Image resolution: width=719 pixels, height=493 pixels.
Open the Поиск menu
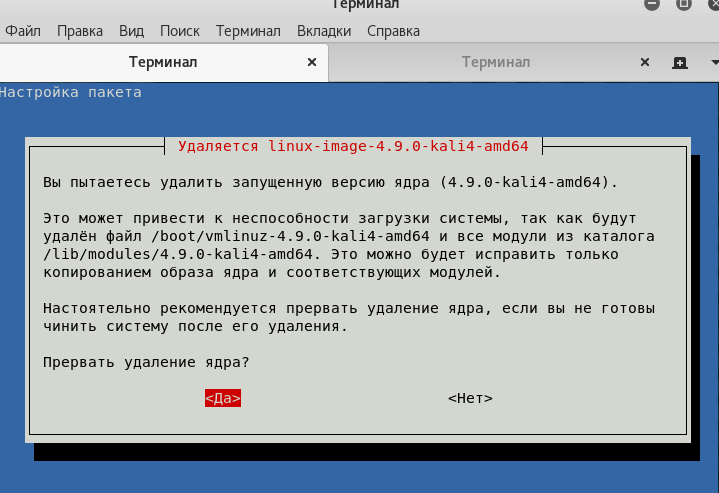click(180, 31)
